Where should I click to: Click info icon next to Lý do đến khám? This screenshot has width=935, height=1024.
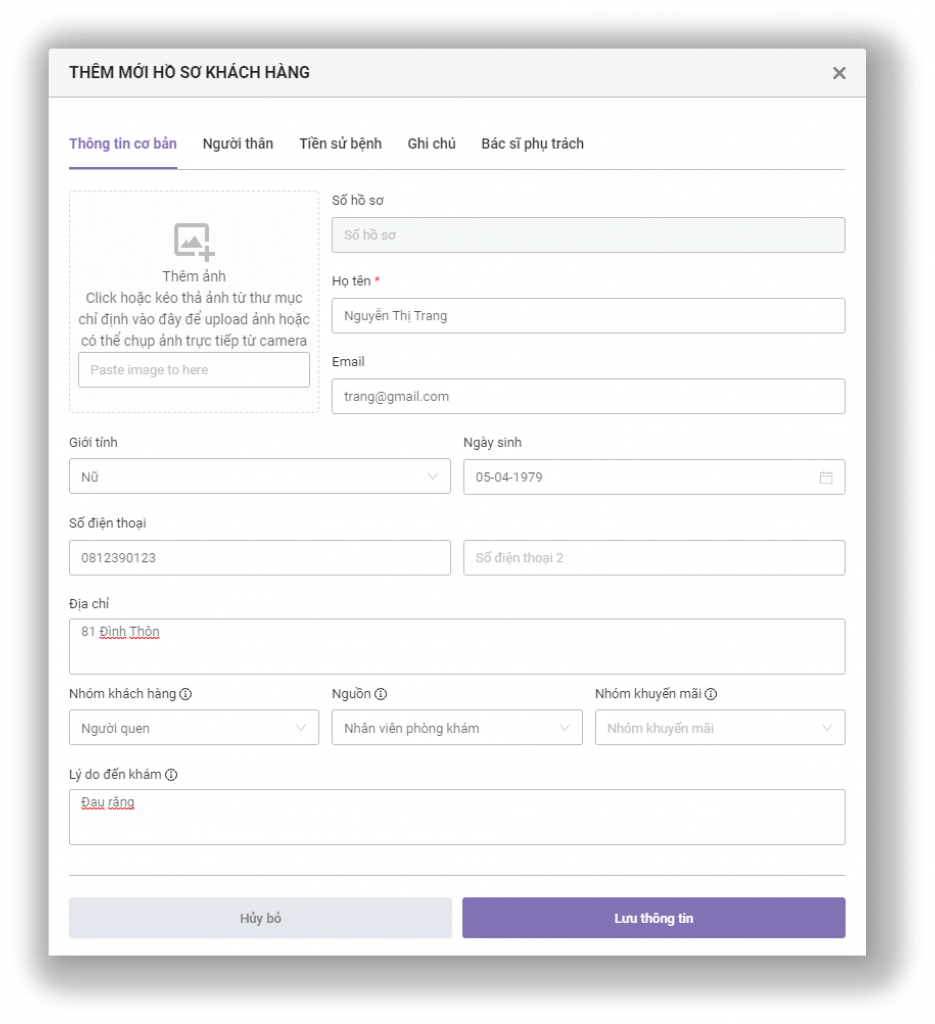click(x=171, y=775)
